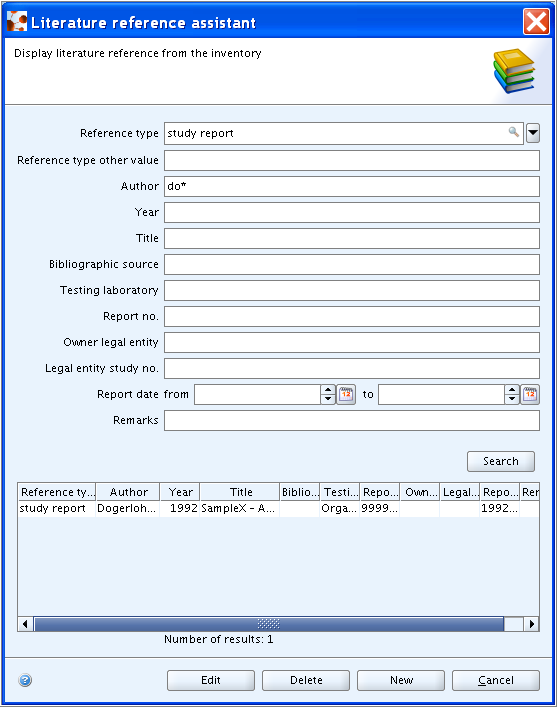The height and width of the screenshot is (707, 557).
Task: Click the Report no. field
Action: click(x=352, y=317)
